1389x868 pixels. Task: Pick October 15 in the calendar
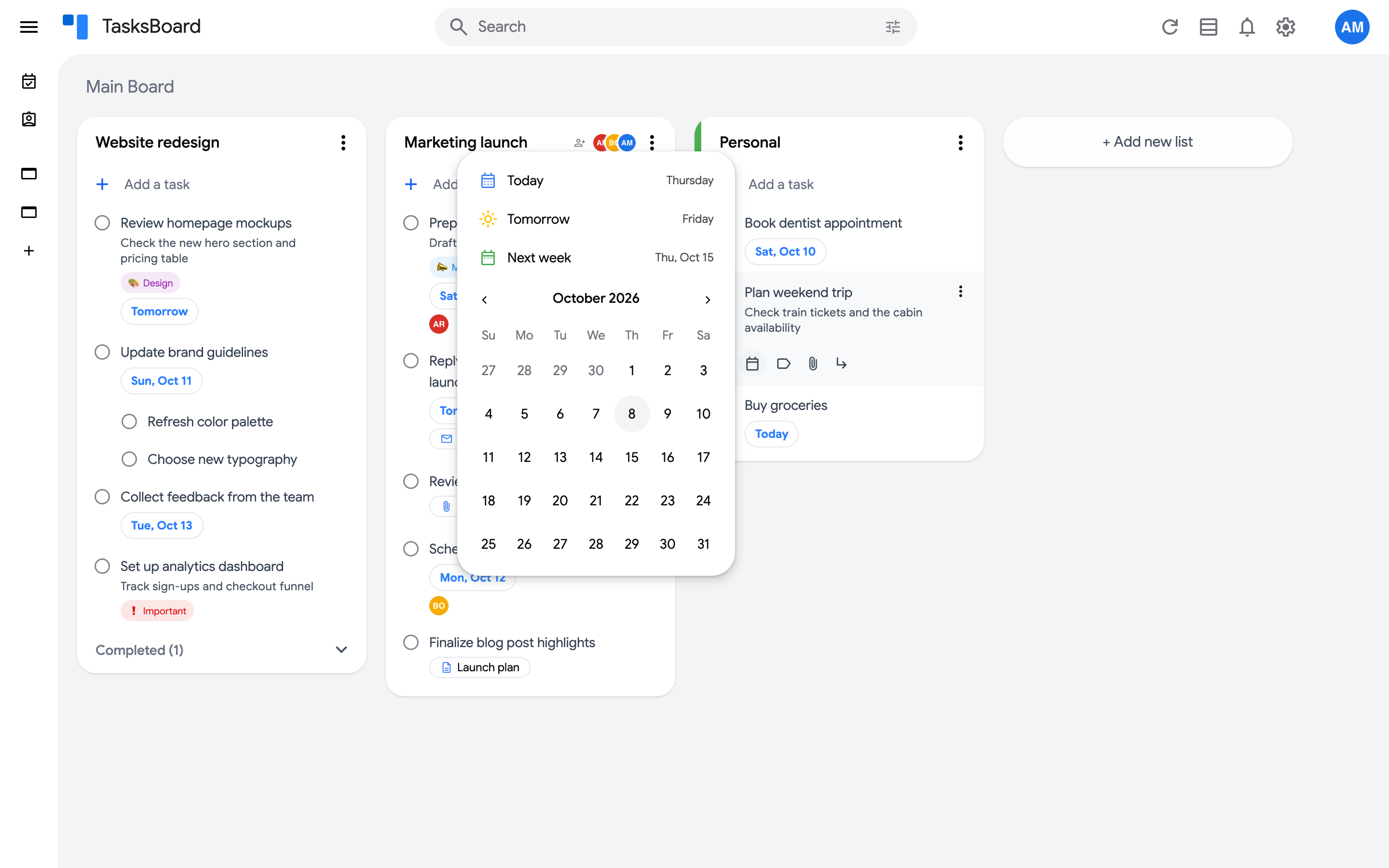pyautogui.click(x=631, y=457)
